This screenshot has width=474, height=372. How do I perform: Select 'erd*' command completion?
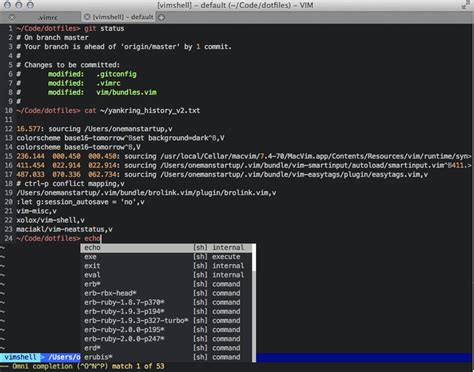click(x=167, y=348)
